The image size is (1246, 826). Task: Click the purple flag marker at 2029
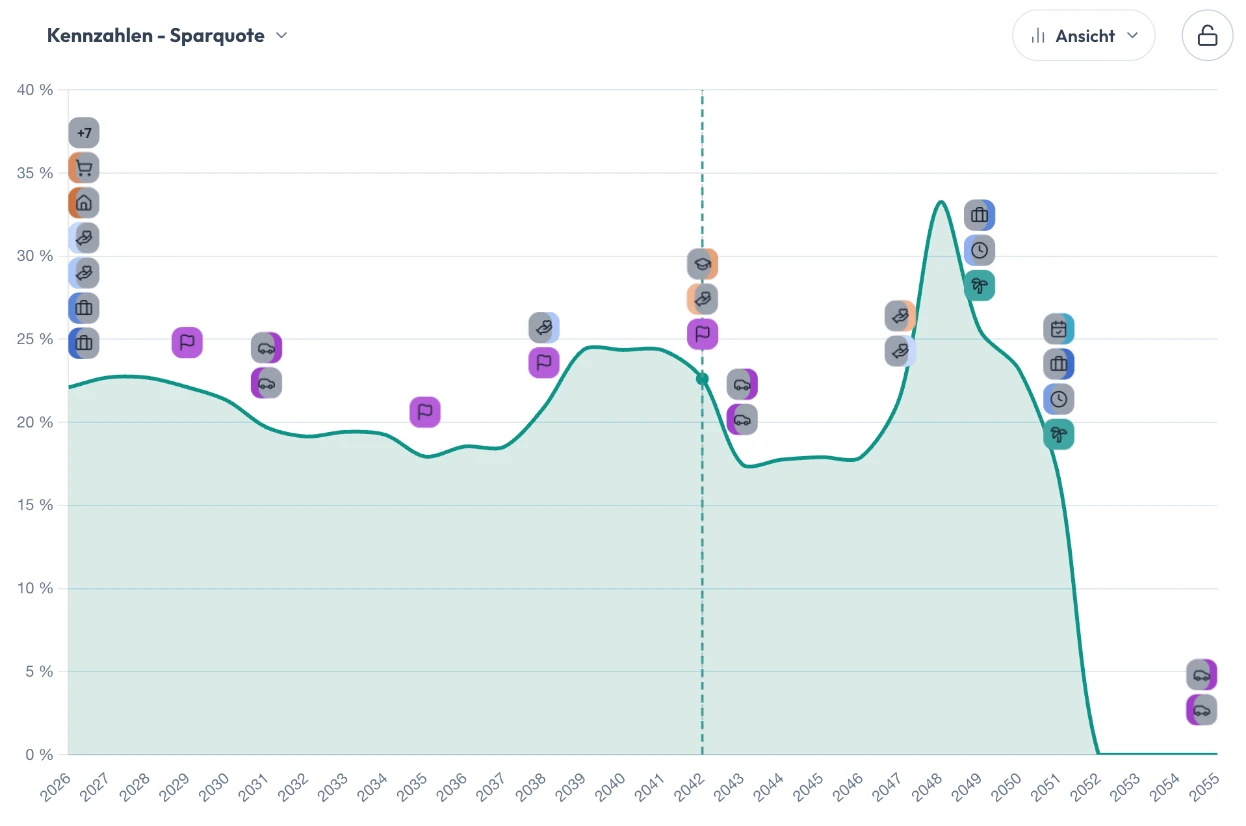pyautogui.click(x=187, y=342)
